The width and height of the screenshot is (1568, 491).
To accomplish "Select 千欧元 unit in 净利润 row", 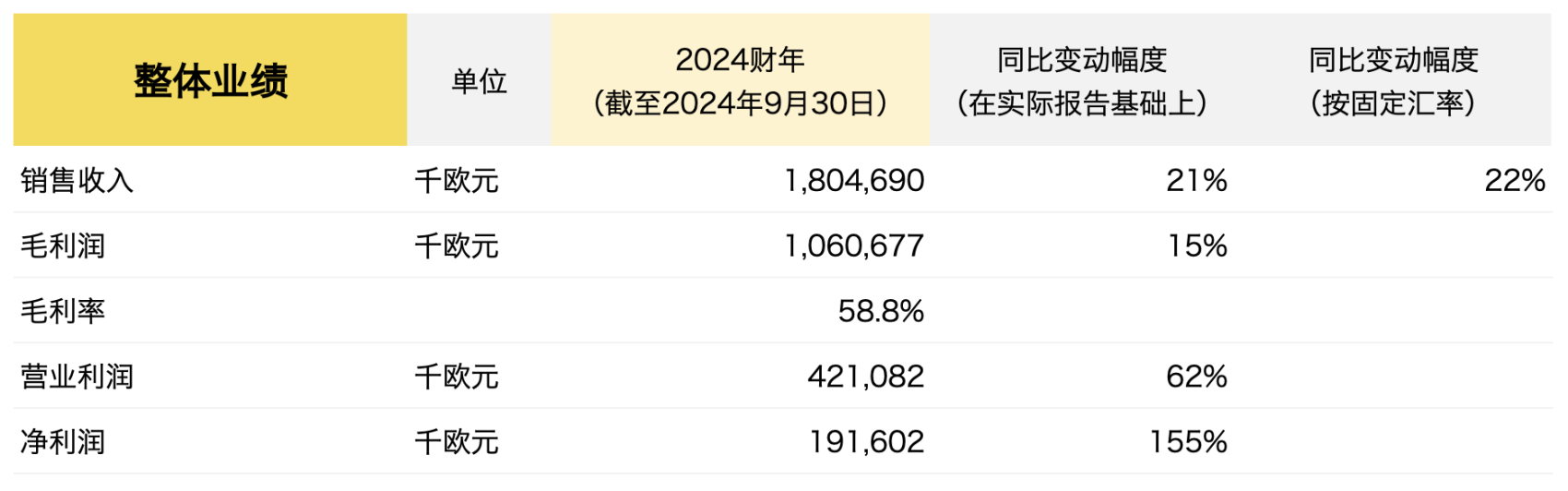I will point(457,442).
